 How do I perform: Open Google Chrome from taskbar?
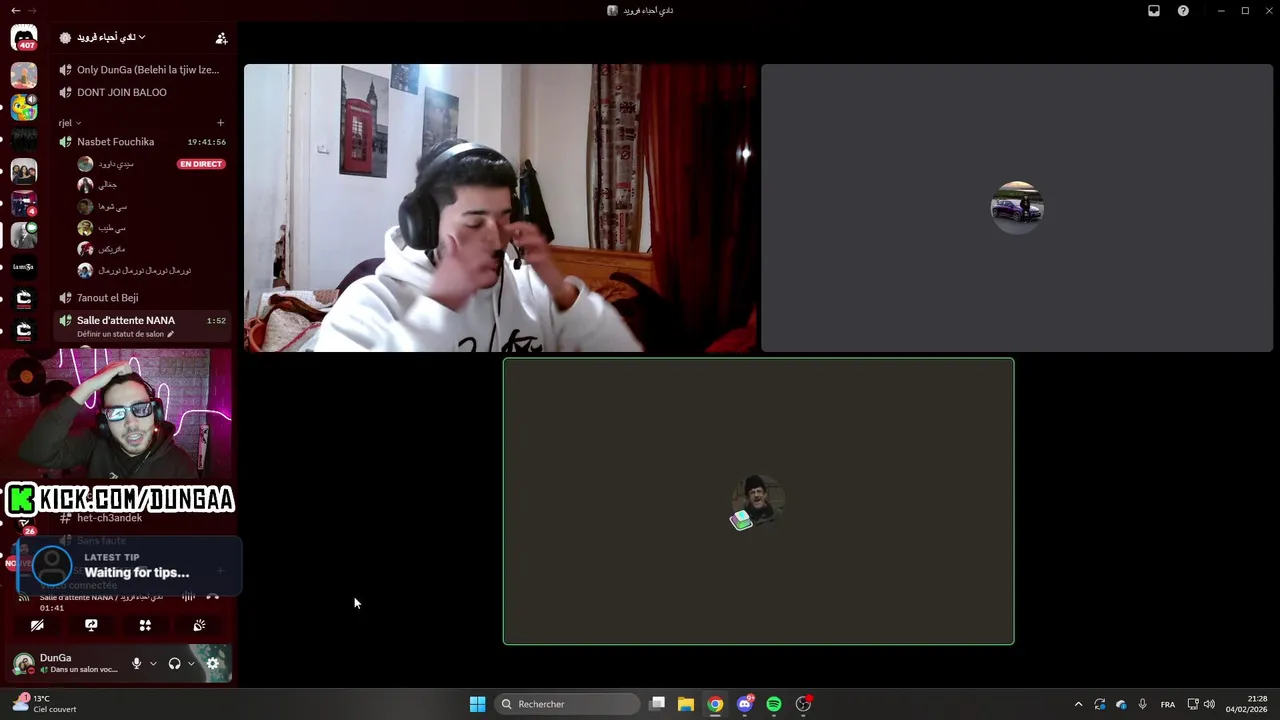coord(715,704)
